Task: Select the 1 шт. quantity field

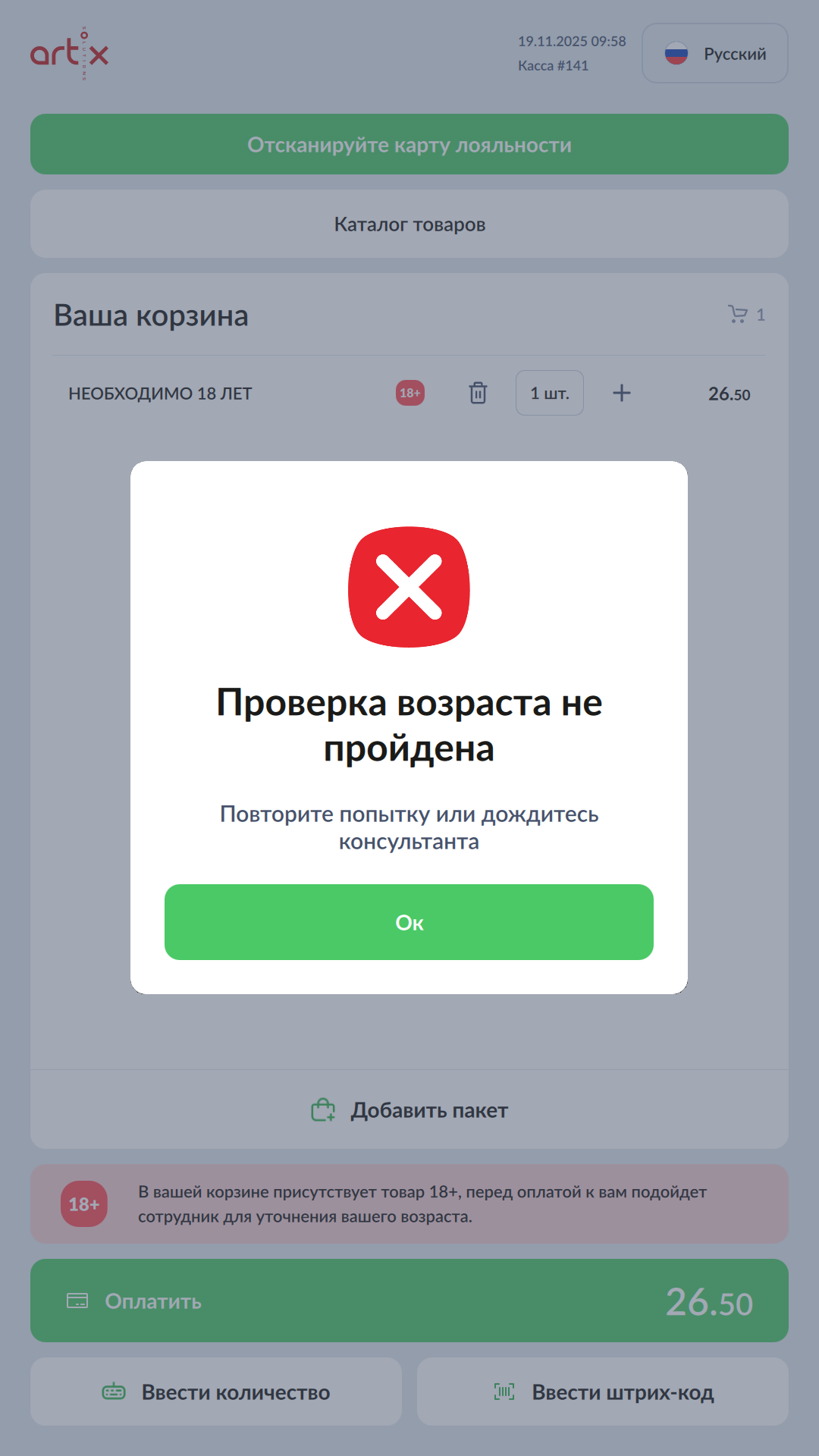Action: (550, 393)
